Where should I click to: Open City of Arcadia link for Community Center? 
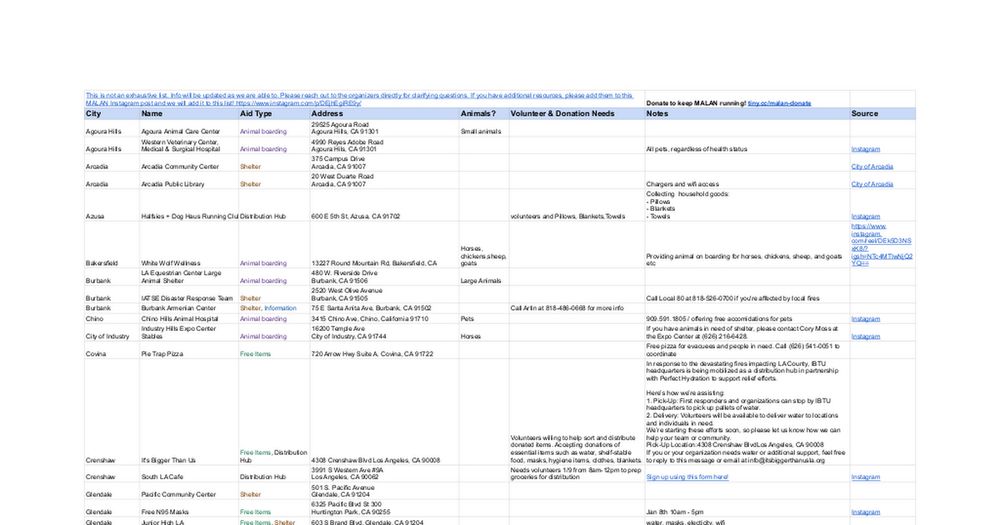[x=872, y=166]
